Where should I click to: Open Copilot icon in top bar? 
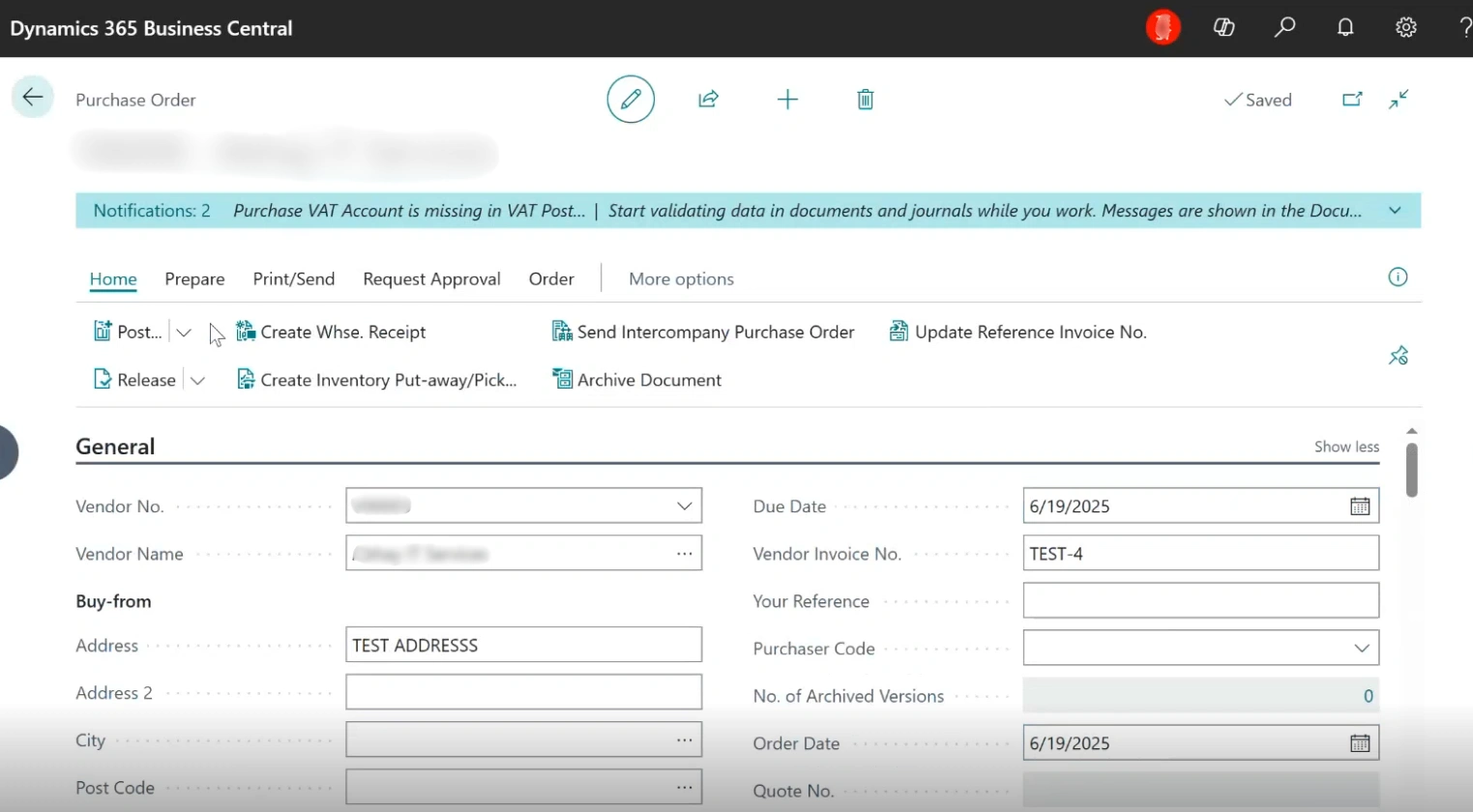pos(1223,28)
